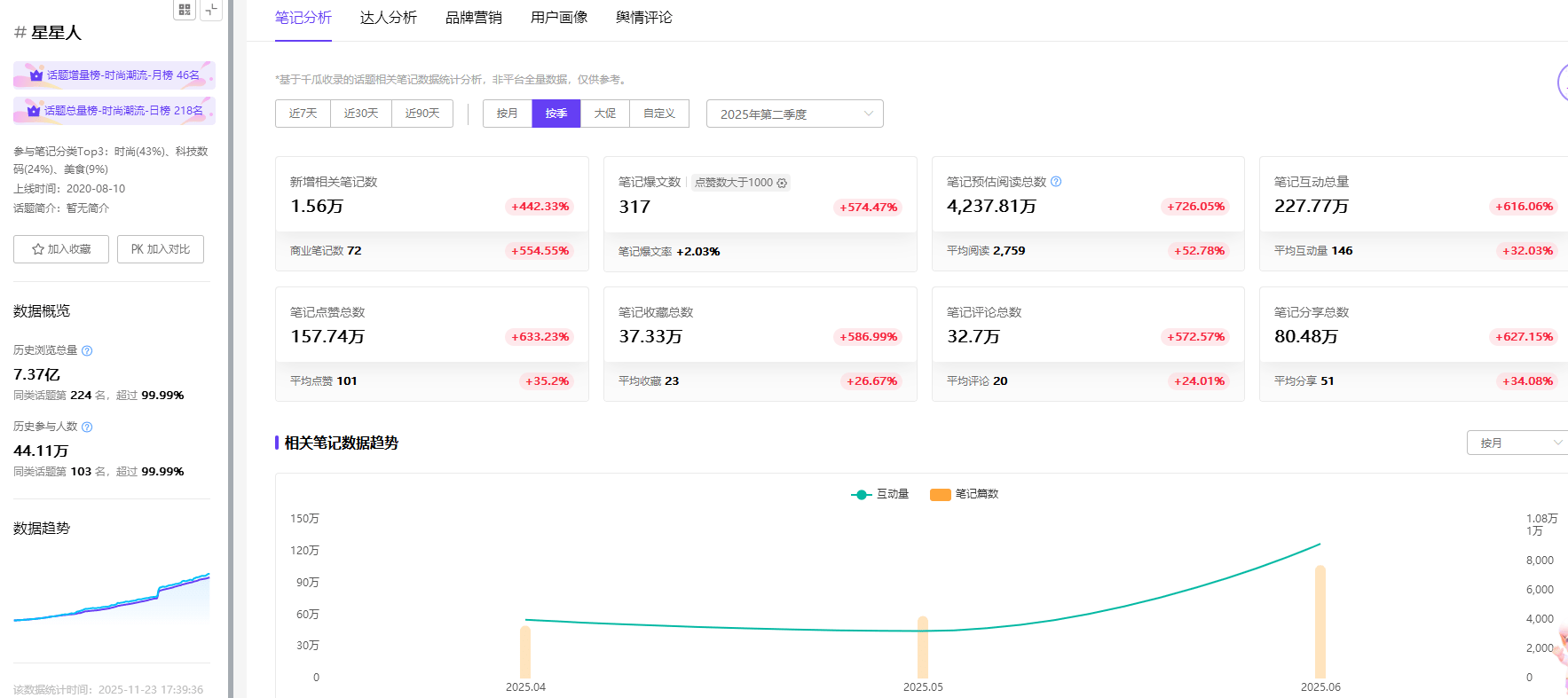Image resolution: width=1568 pixels, height=698 pixels.
Task: Click help icon beside 笔记预估阅读总数
Action: pyautogui.click(x=1056, y=182)
